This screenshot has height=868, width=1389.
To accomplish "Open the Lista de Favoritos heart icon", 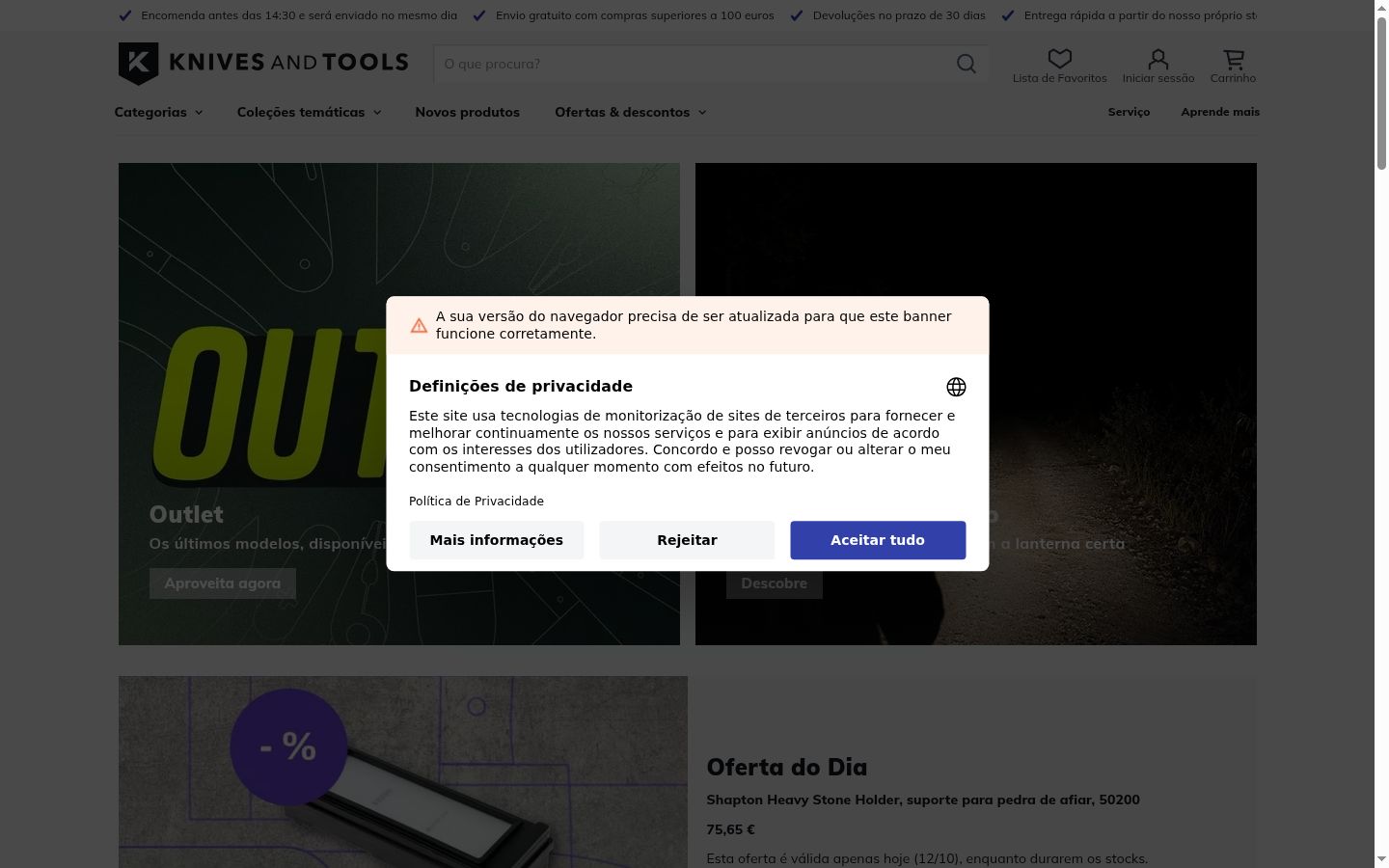I will click(x=1059, y=59).
